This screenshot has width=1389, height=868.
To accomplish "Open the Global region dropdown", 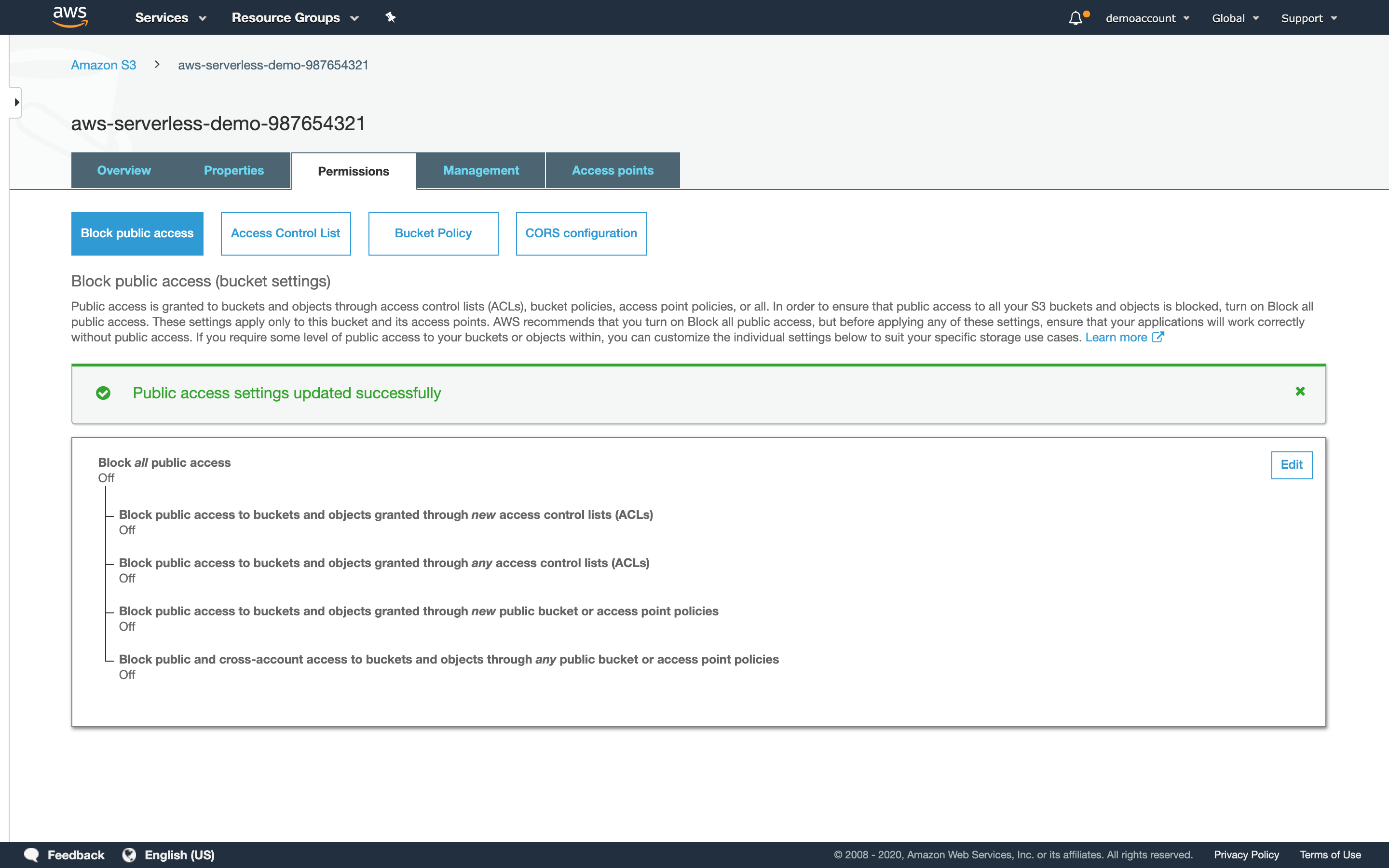I will 1235,18.
